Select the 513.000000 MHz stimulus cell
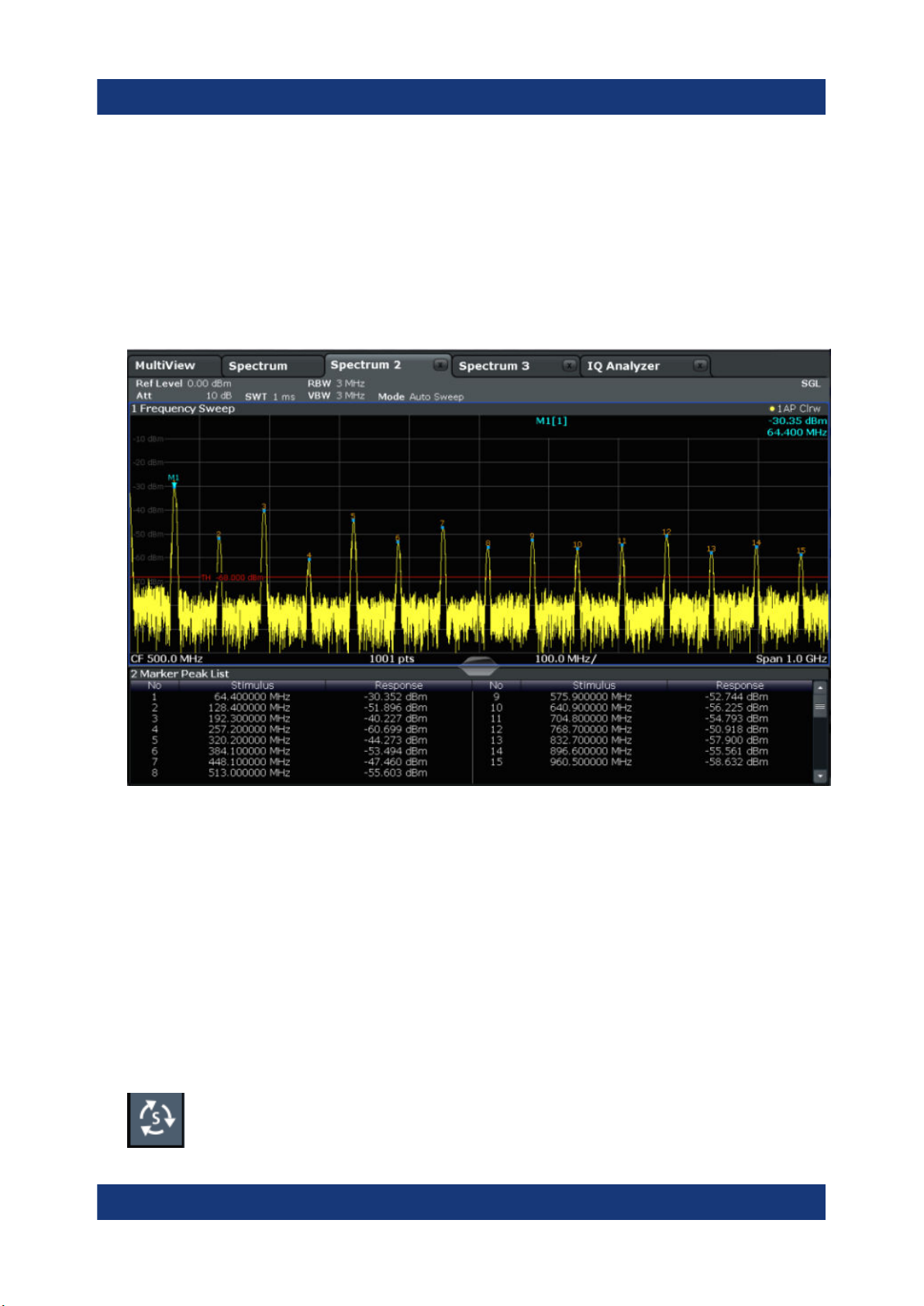 pyautogui.click(x=249, y=773)
